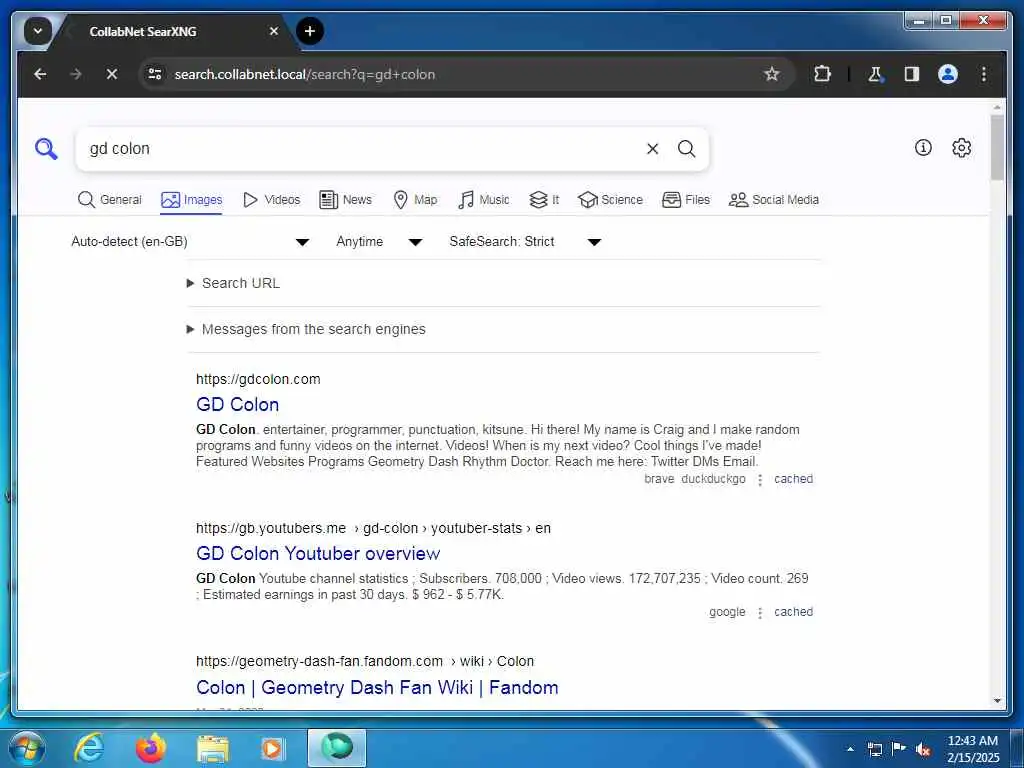Open the Auto-detect (en-GB) language dropdown
Viewport: 1024px width, 768px height.
tap(190, 242)
